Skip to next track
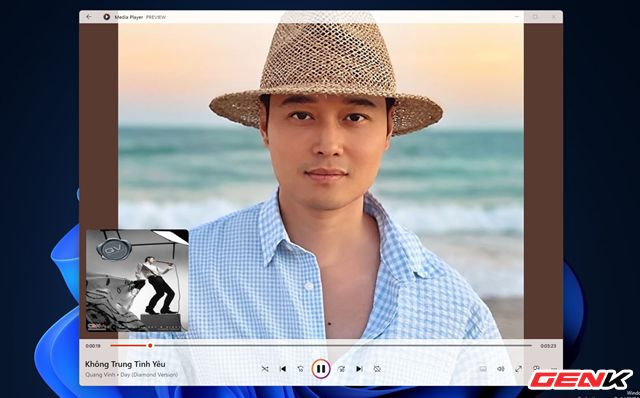 pyautogui.click(x=359, y=369)
